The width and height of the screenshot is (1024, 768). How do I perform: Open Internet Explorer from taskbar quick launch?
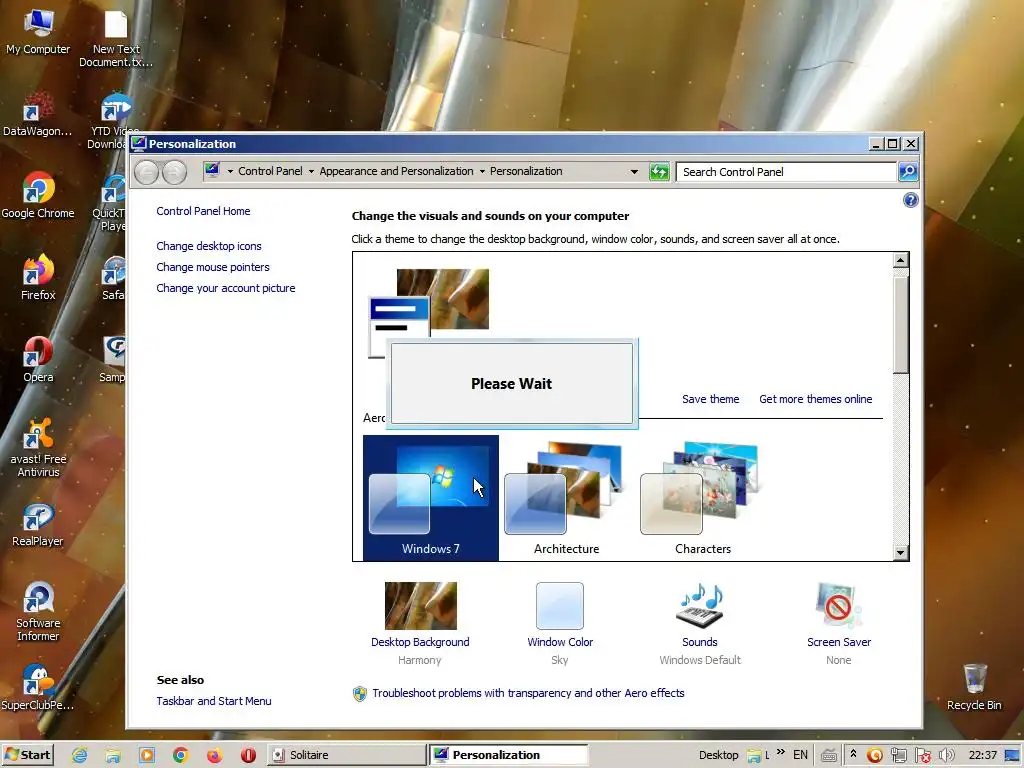click(x=80, y=756)
